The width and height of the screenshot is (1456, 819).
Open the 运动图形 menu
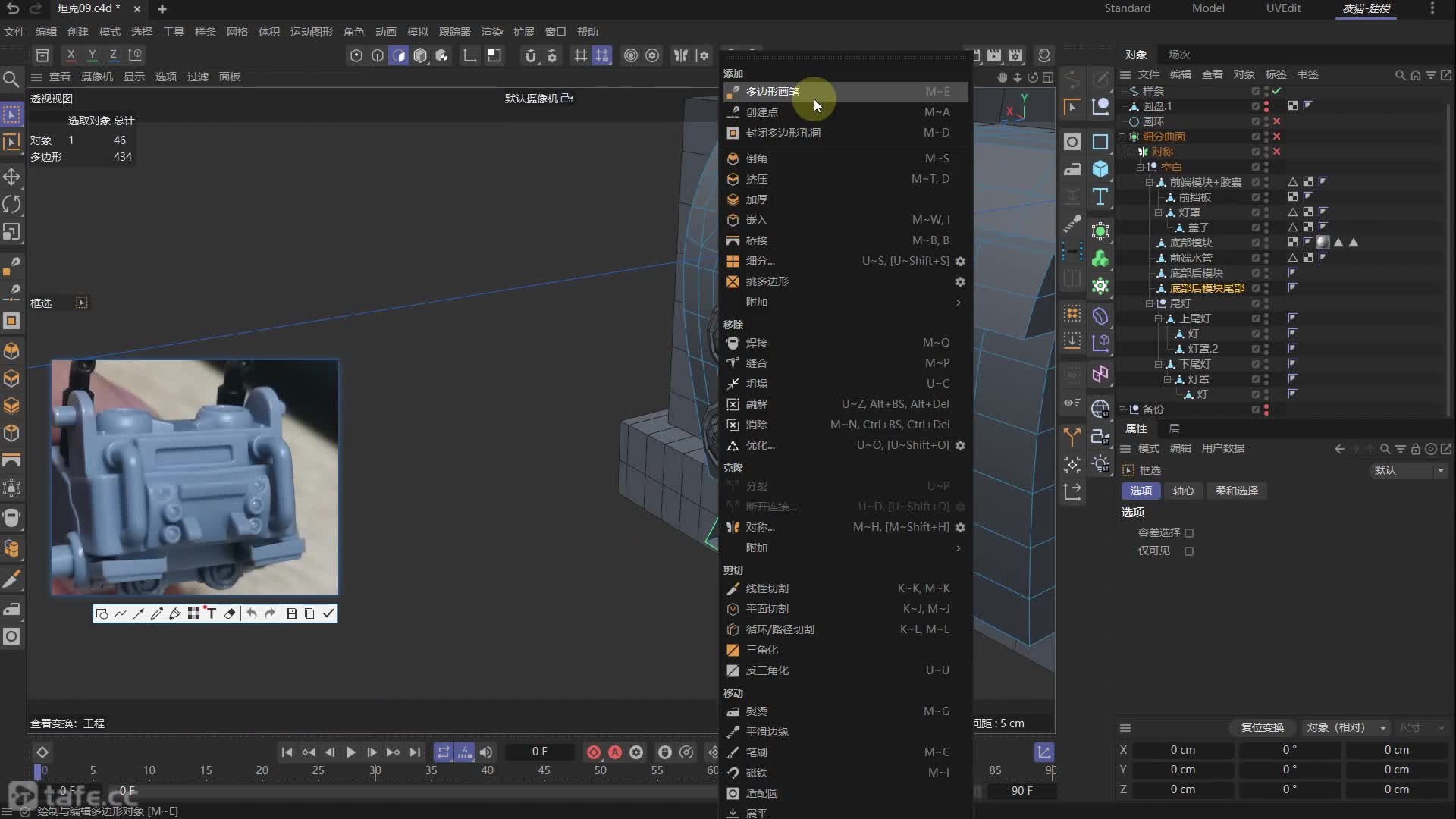311,32
